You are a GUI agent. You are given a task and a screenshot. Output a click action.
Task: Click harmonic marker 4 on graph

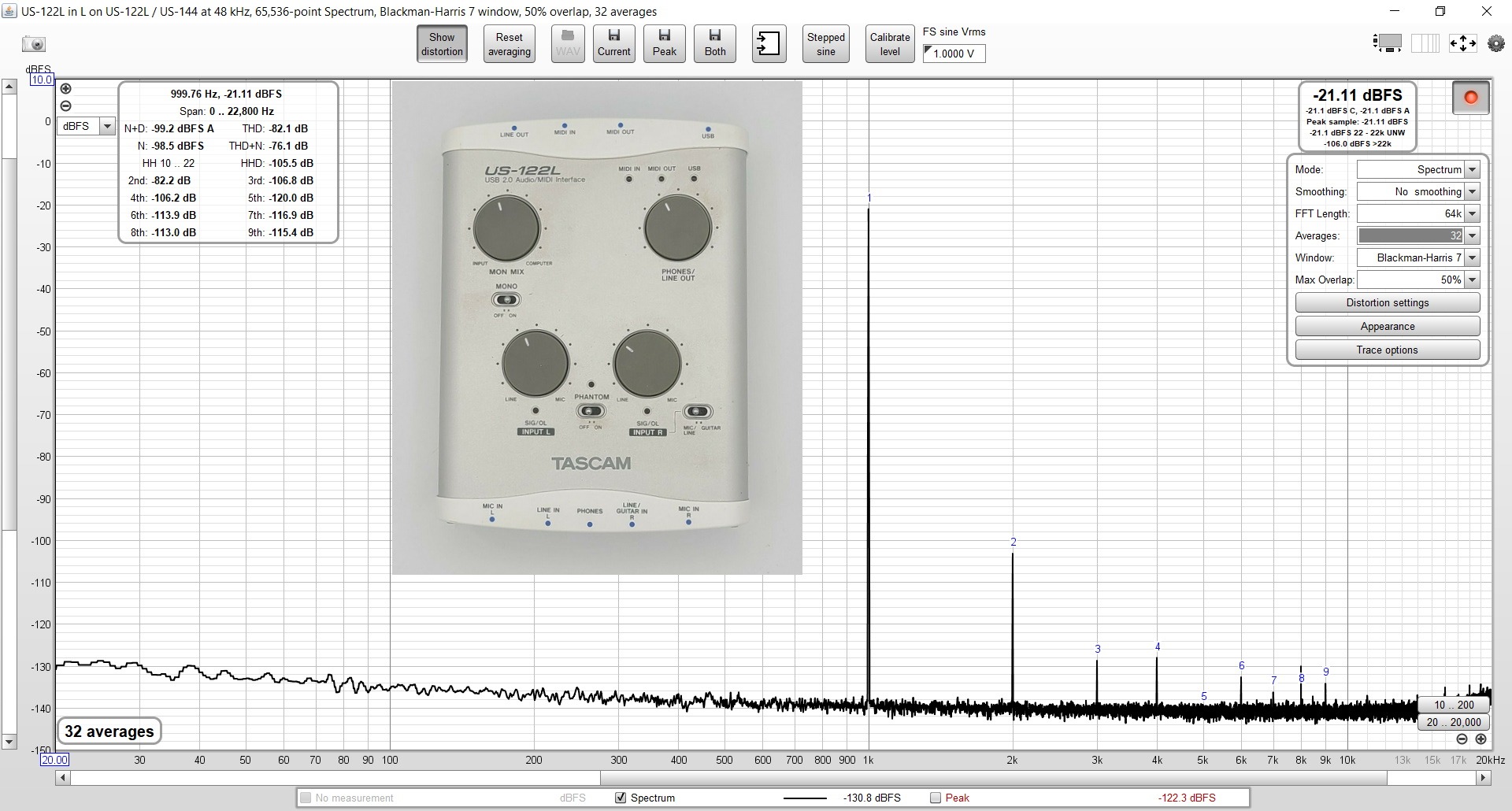[x=1158, y=647]
